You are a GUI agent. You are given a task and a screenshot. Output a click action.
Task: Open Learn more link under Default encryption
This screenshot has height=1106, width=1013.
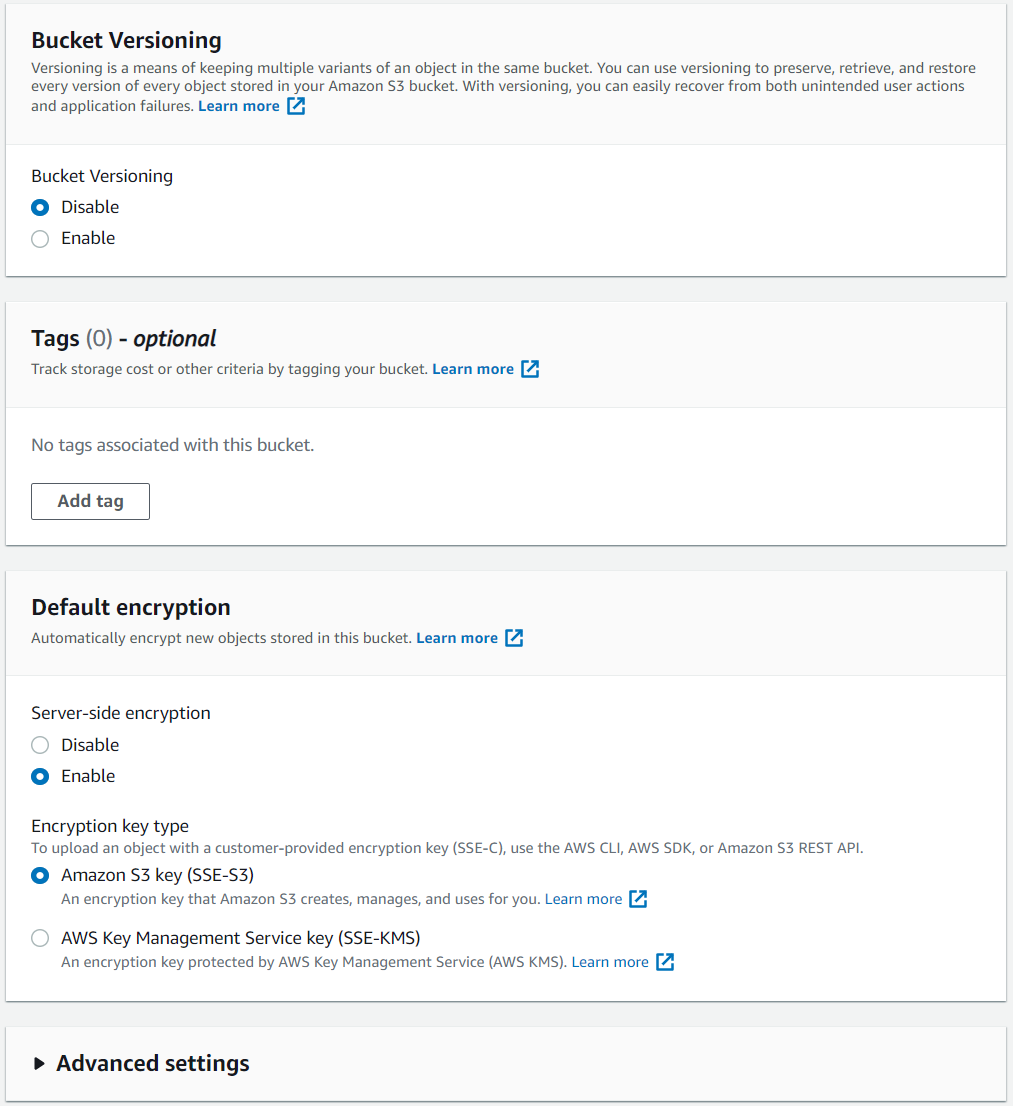click(457, 638)
